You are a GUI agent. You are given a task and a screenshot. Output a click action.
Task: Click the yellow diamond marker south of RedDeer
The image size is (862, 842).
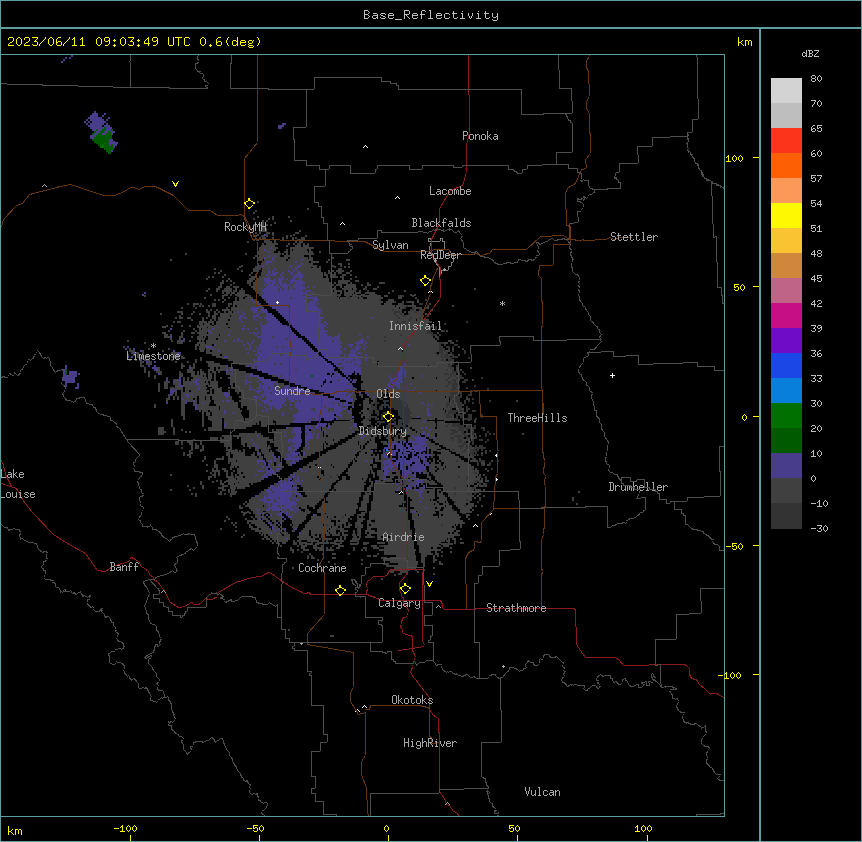[x=425, y=281]
